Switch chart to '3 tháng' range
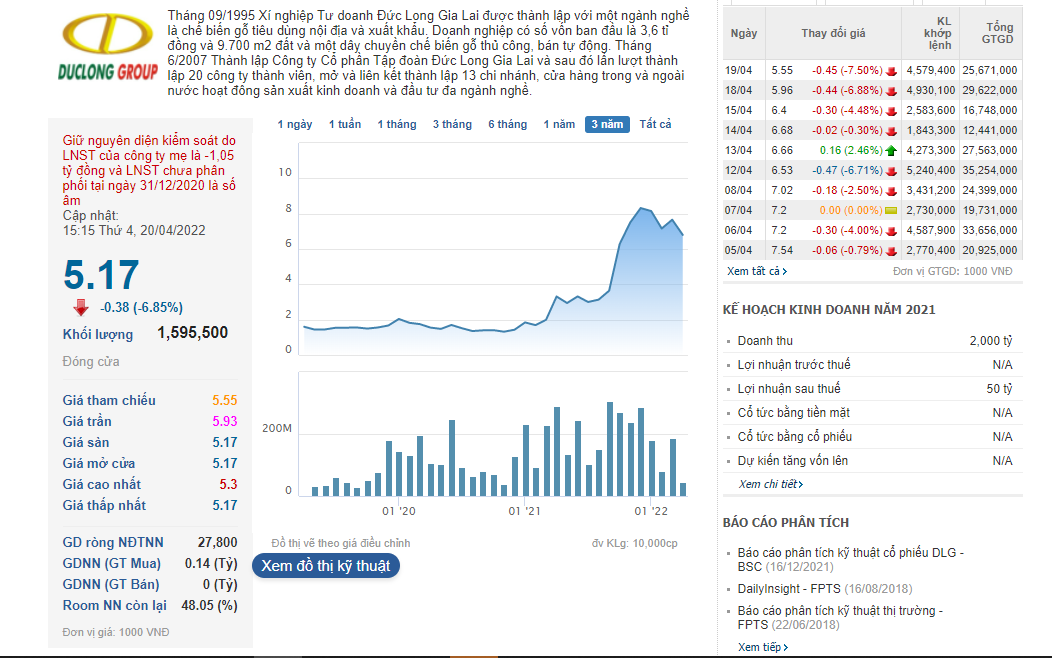1052x658 pixels. (452, 124)
